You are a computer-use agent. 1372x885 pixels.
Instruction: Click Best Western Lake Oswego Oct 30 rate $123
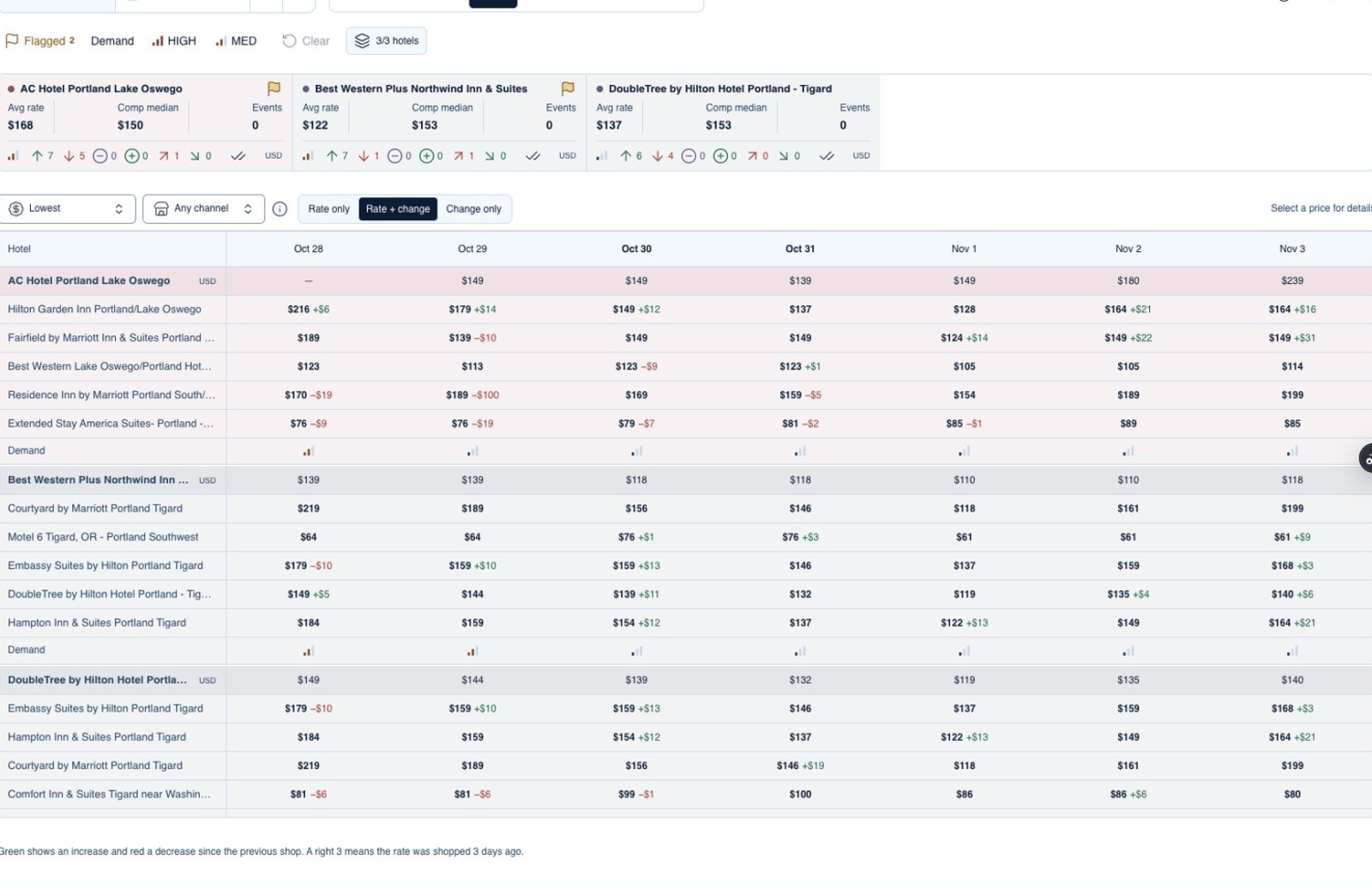tap(636, 366)
